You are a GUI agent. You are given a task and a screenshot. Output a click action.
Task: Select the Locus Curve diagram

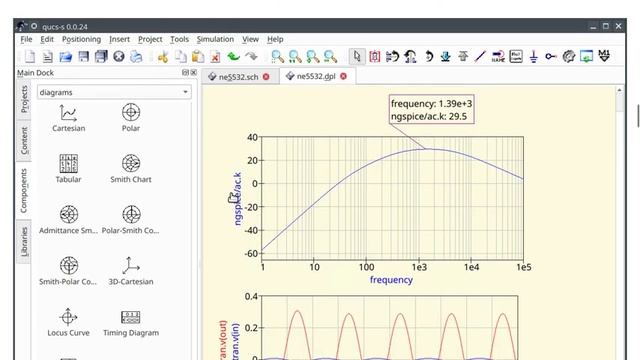[69, 322]
